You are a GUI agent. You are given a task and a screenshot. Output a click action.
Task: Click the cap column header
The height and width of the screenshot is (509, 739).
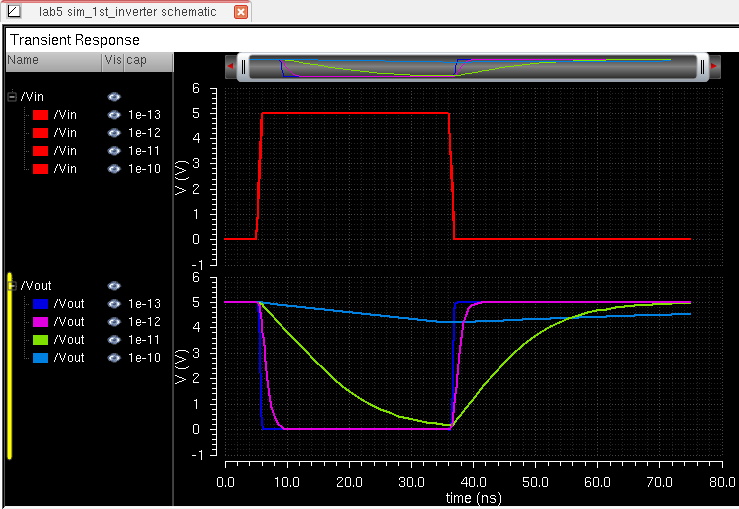pyautogui.click(x=135, y=60)
